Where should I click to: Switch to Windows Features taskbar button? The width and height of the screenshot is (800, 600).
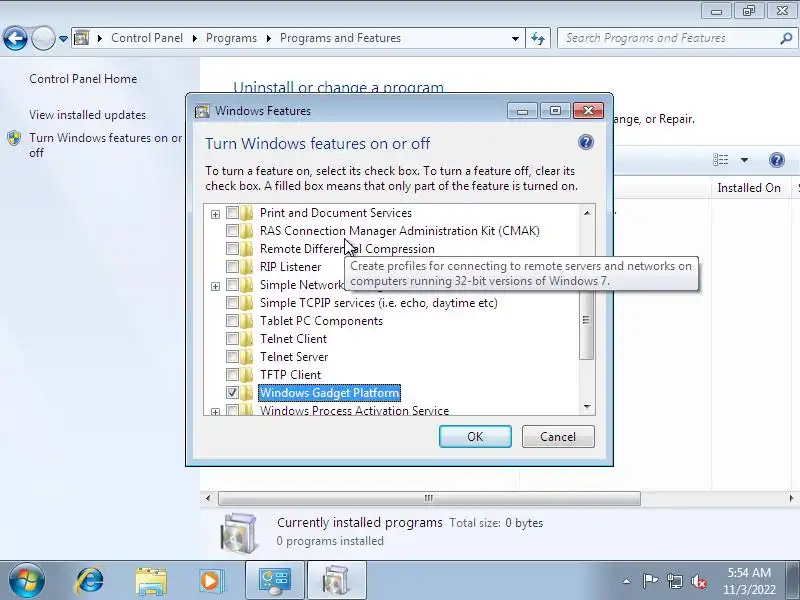(x=336, y=581)
